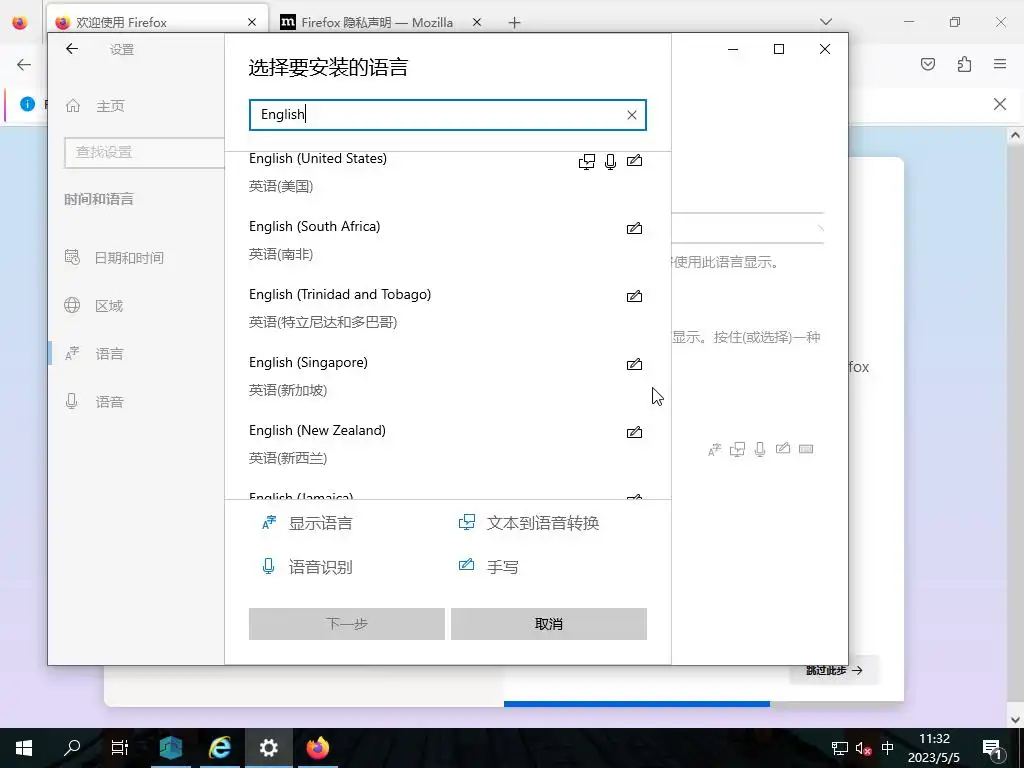
Task: Click Firefox page scrollbar down arrow
Action: coord(1015,720)
